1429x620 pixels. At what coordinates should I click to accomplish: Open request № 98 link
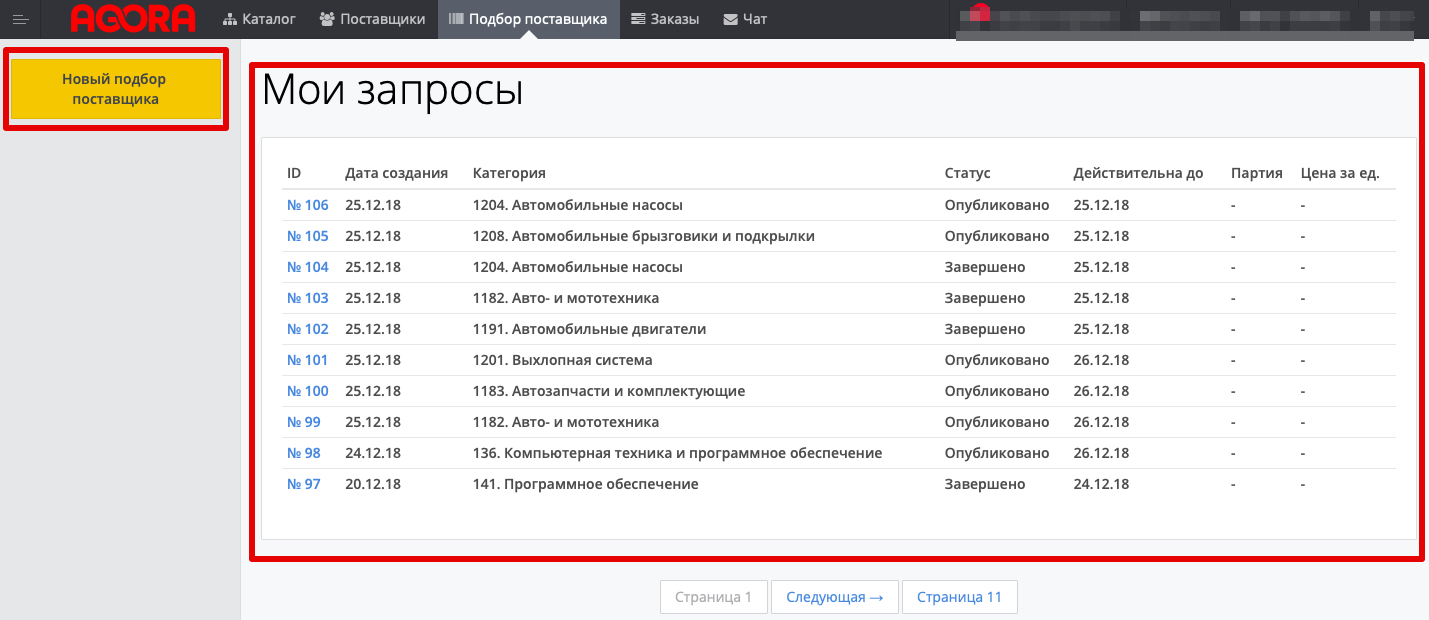click(303, 453)
